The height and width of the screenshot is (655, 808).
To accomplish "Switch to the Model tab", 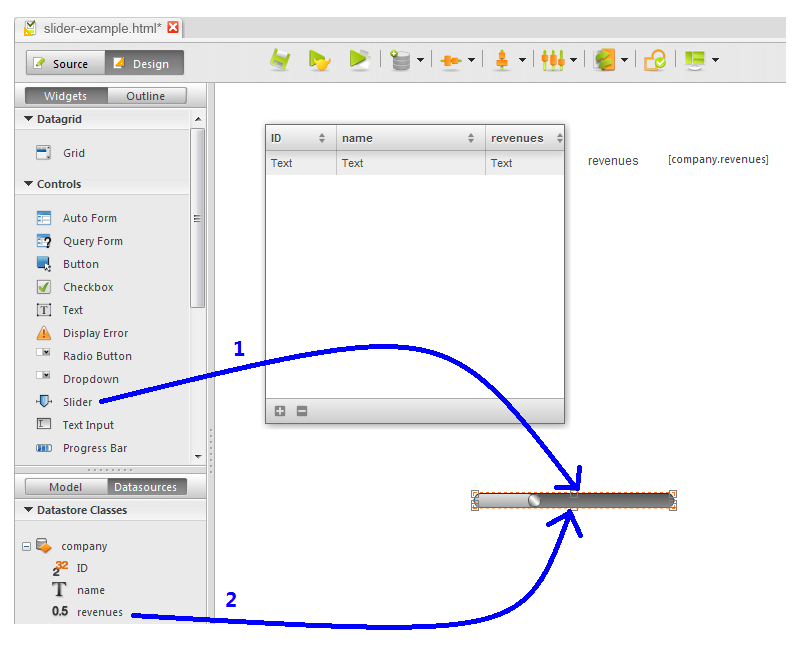I will (x=66, y=487).
